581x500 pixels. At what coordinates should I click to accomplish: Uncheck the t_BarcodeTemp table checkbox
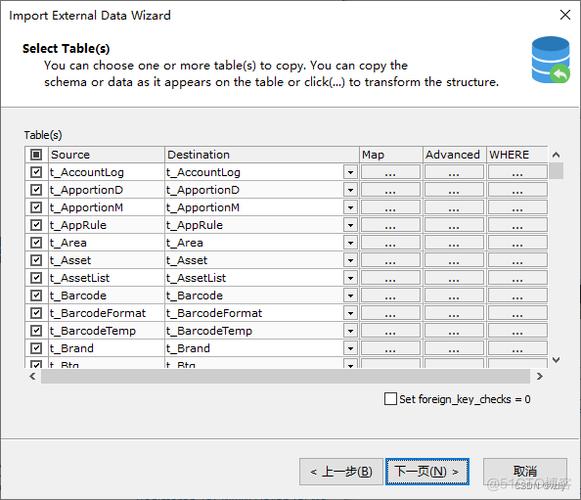(x=36, y=331)
